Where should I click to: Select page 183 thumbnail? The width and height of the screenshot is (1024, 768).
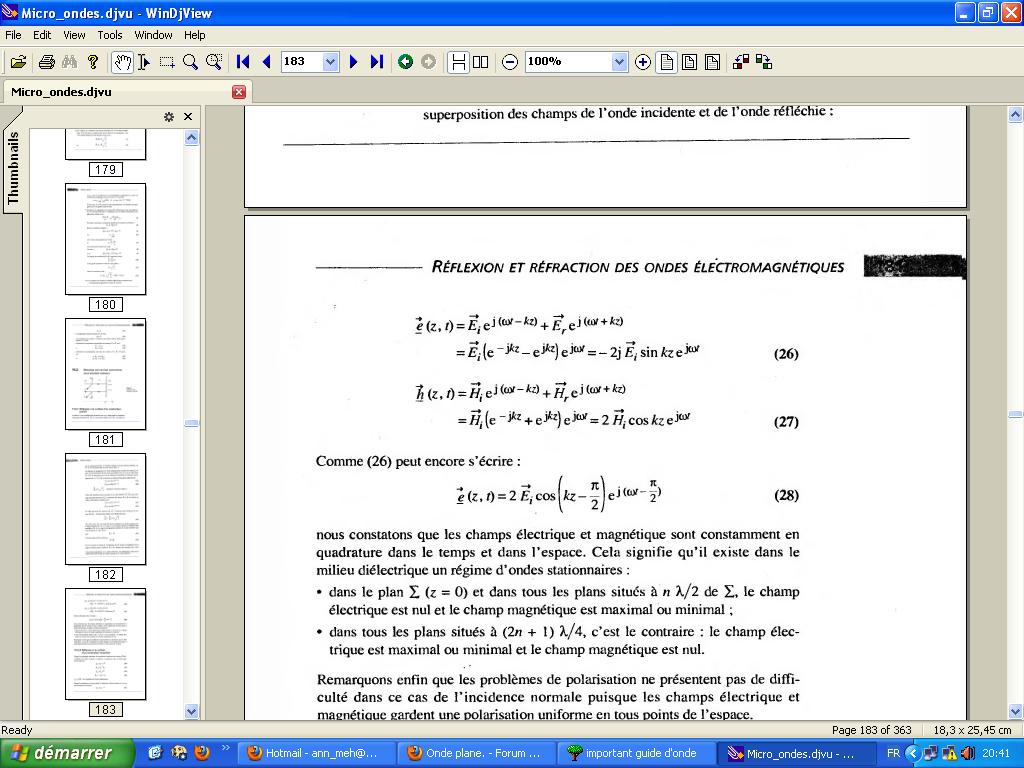pos(105,644)
